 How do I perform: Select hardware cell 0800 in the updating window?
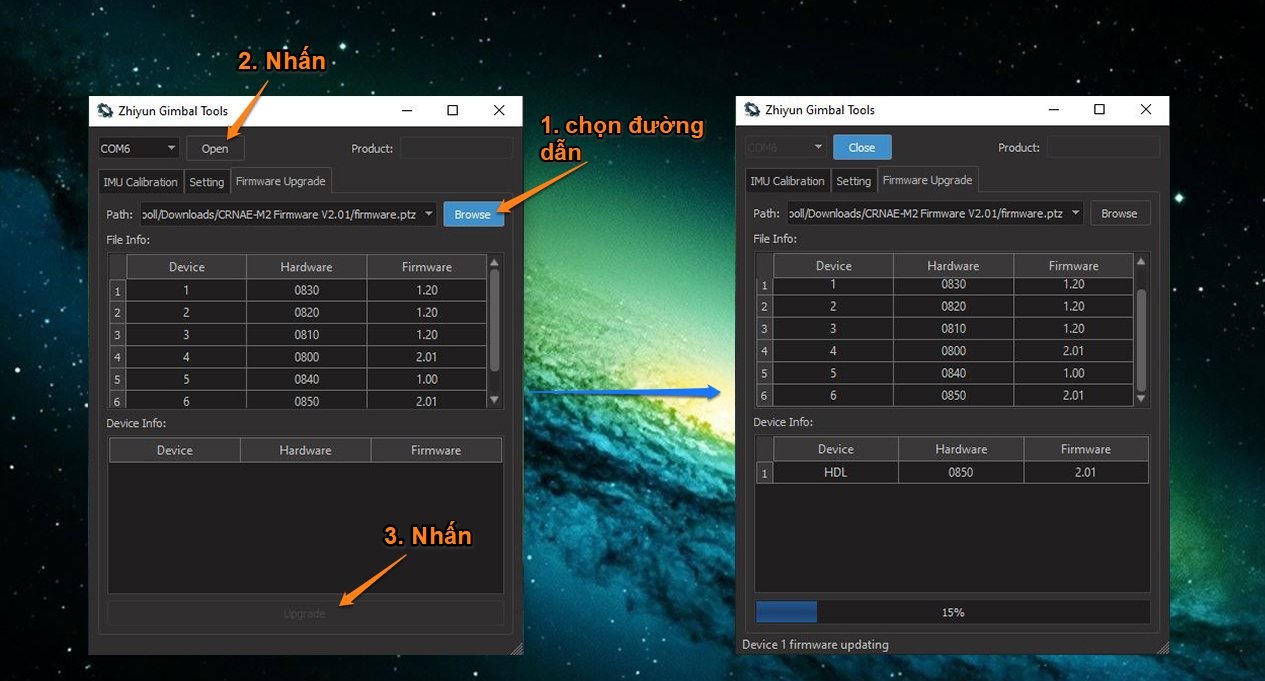tap(953, 351)
